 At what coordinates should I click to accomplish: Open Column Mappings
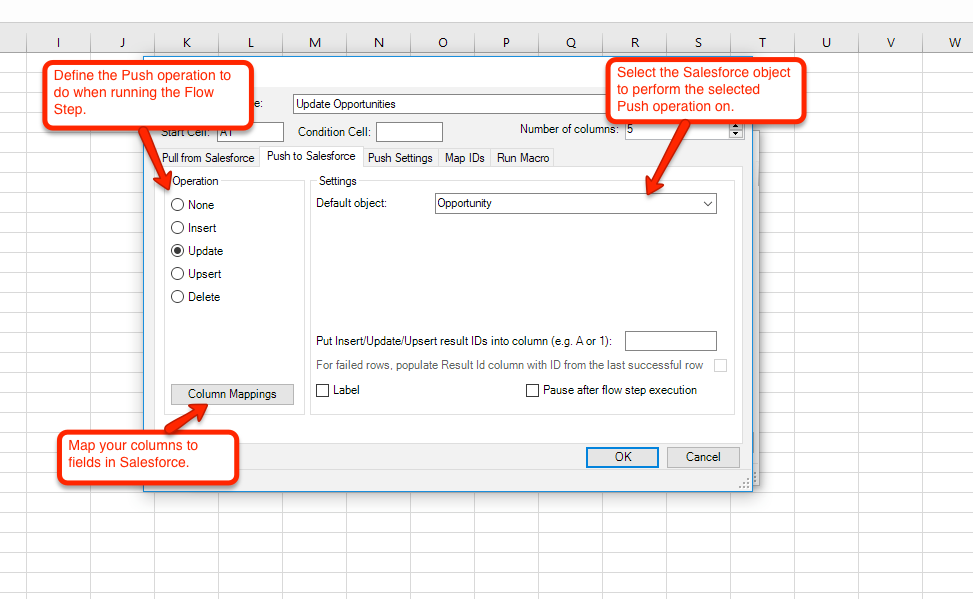[232, 394]
